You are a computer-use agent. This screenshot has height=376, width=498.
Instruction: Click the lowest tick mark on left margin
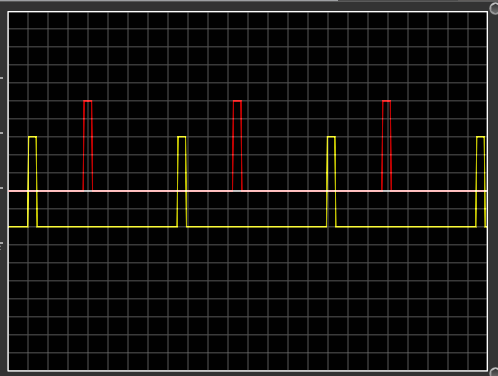(x=1, y=246)
